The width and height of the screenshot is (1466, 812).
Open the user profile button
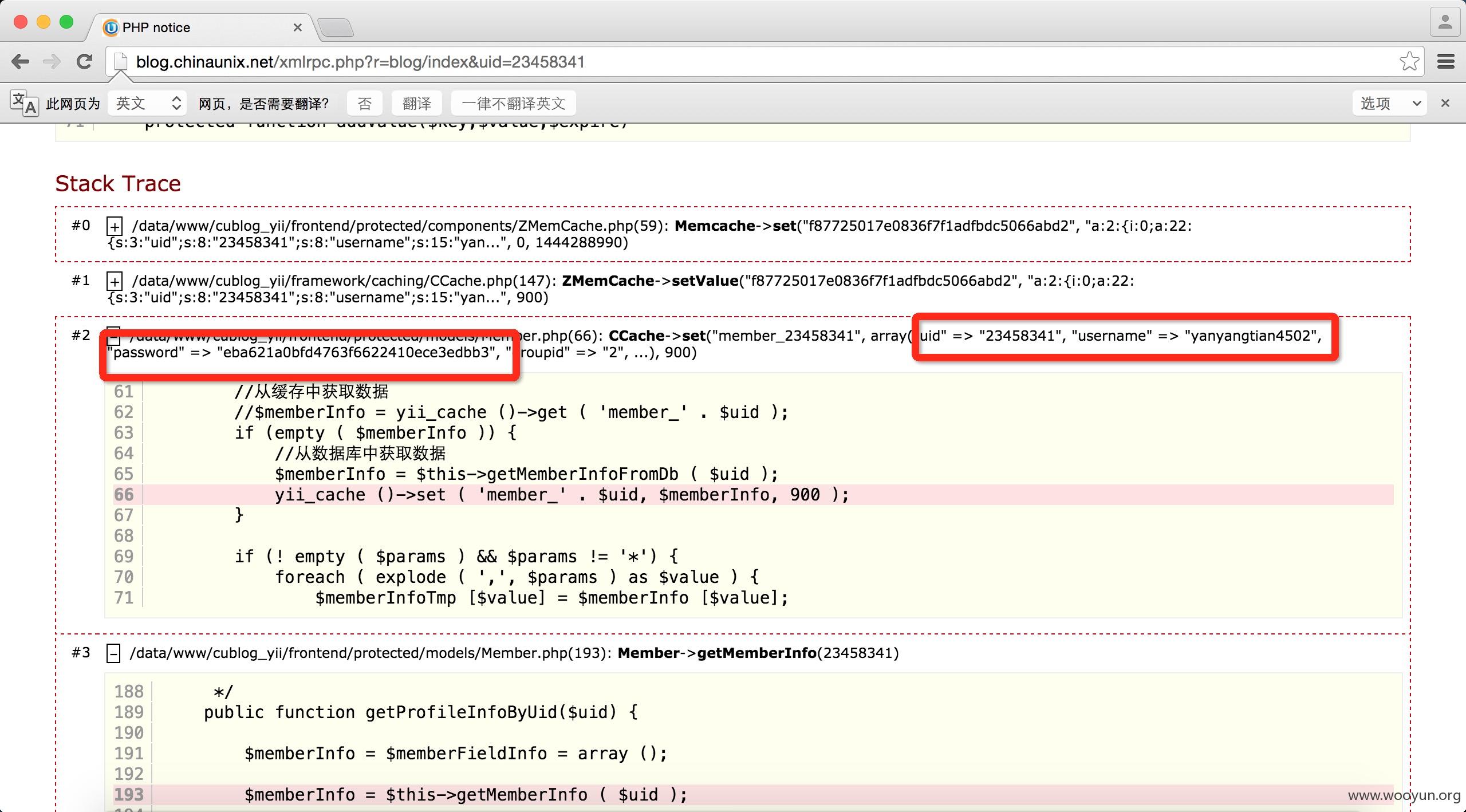(x=1445, y=22)
